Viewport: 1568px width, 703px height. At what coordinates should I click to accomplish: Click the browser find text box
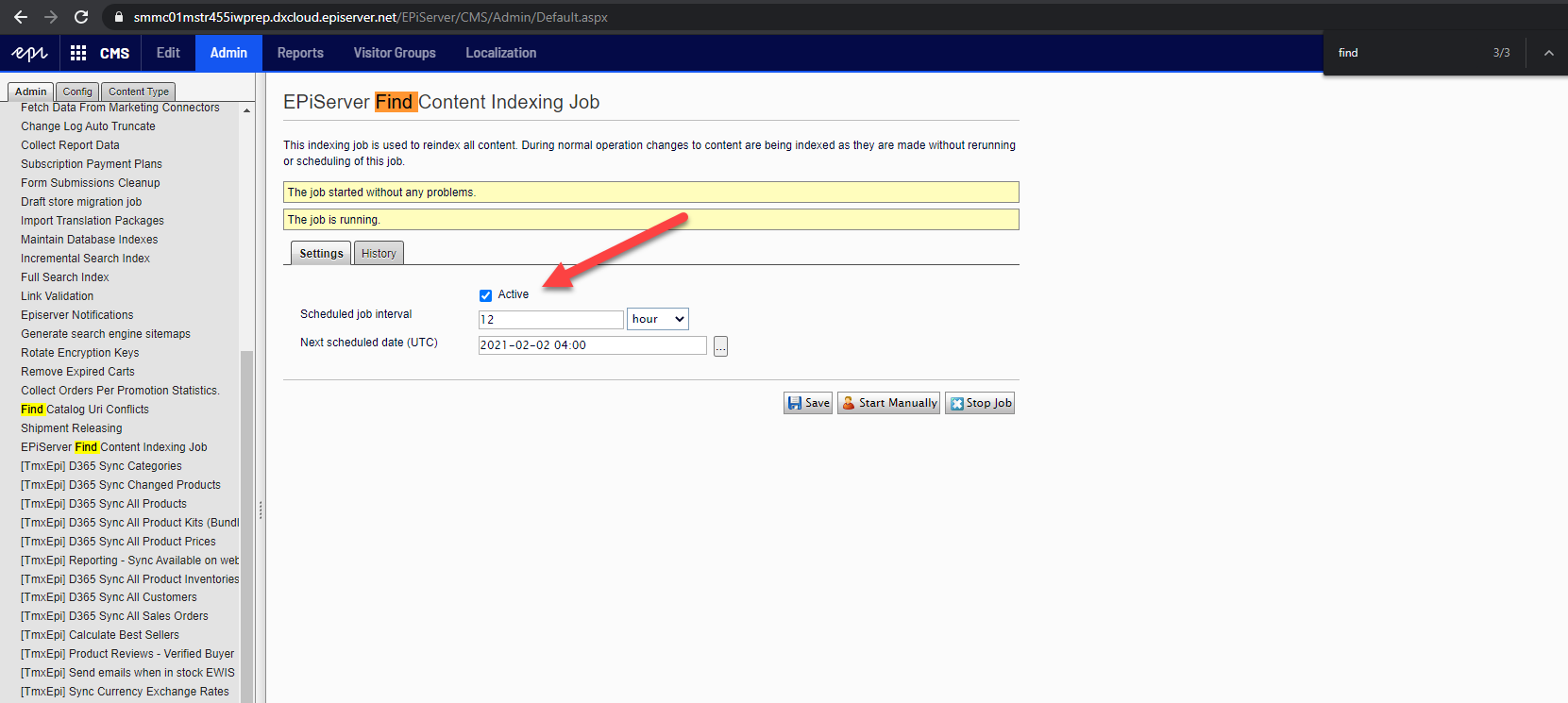point(1407,53)
